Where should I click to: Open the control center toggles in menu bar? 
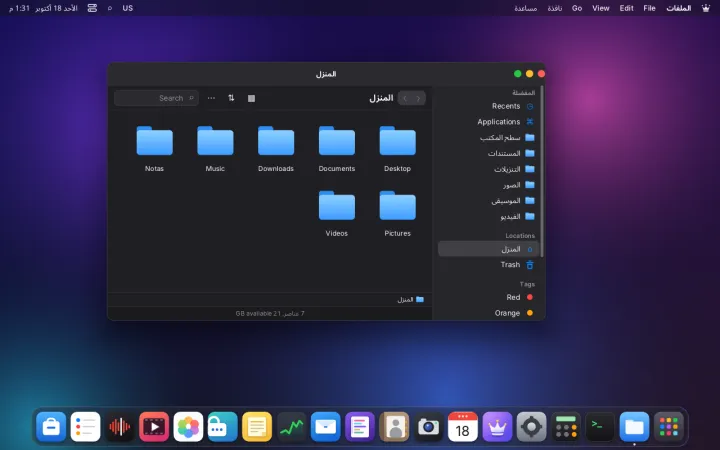[92, 8]
